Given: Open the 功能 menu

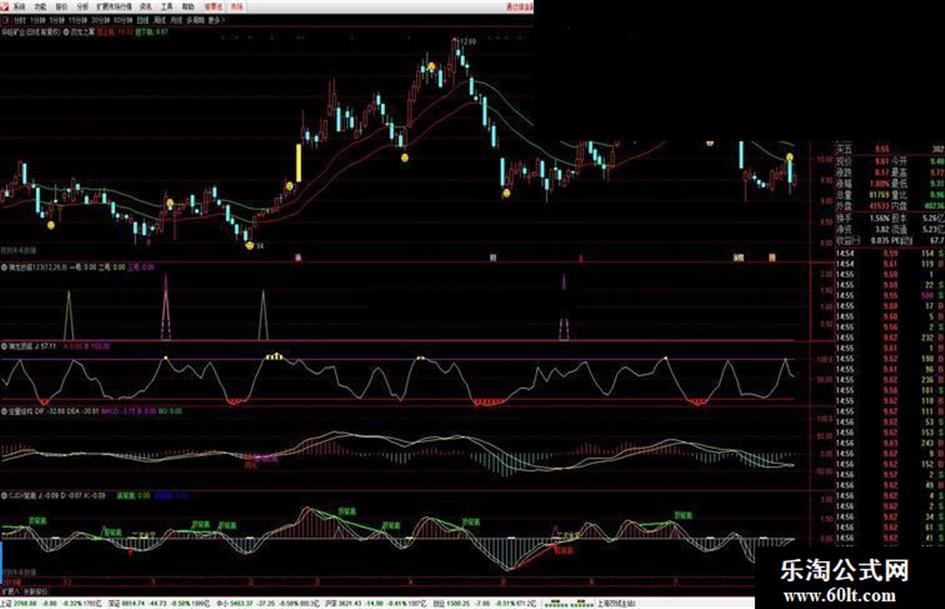Looking at the screenshot, I should (40, 7).
